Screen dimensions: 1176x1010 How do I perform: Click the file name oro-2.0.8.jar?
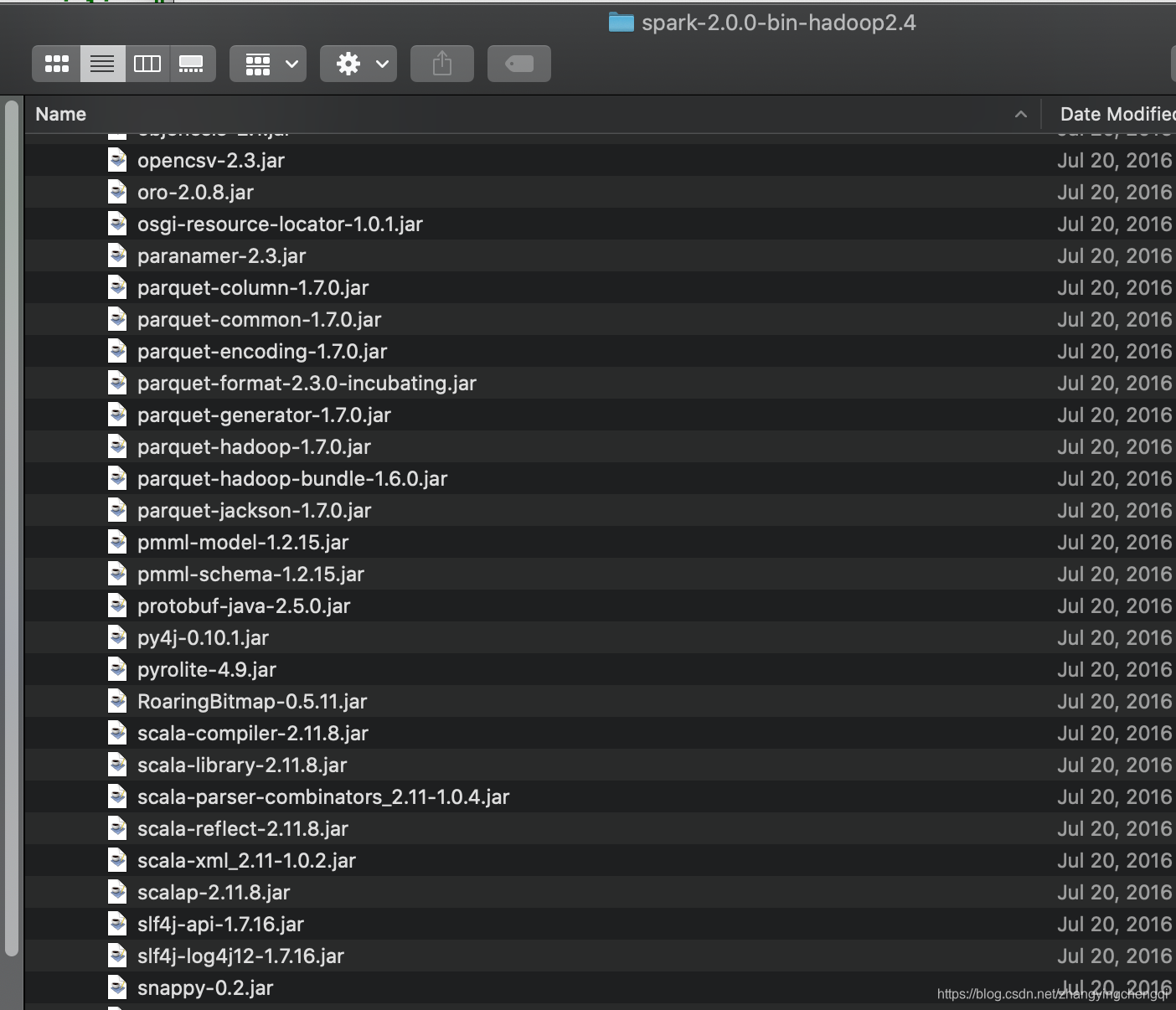tap(195, 193)
